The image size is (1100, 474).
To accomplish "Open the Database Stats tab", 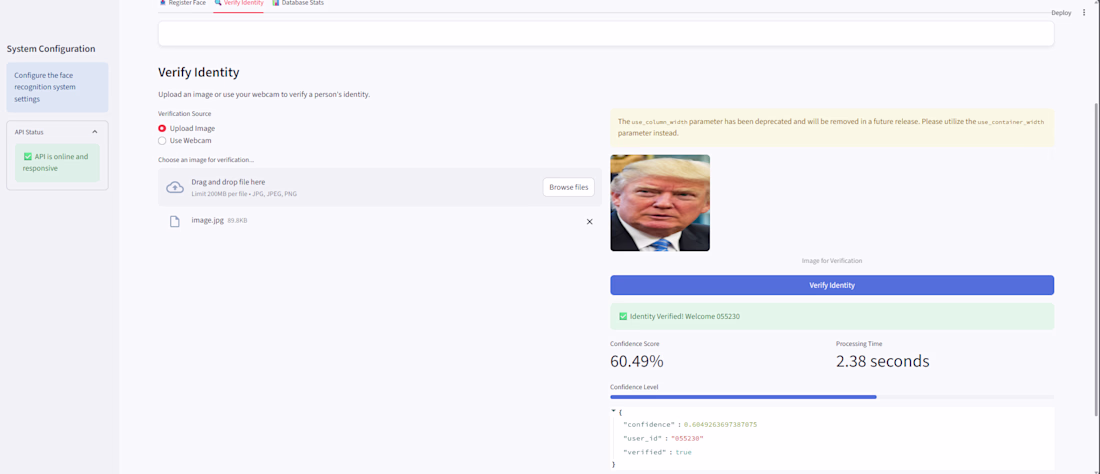I will point(298,3).
